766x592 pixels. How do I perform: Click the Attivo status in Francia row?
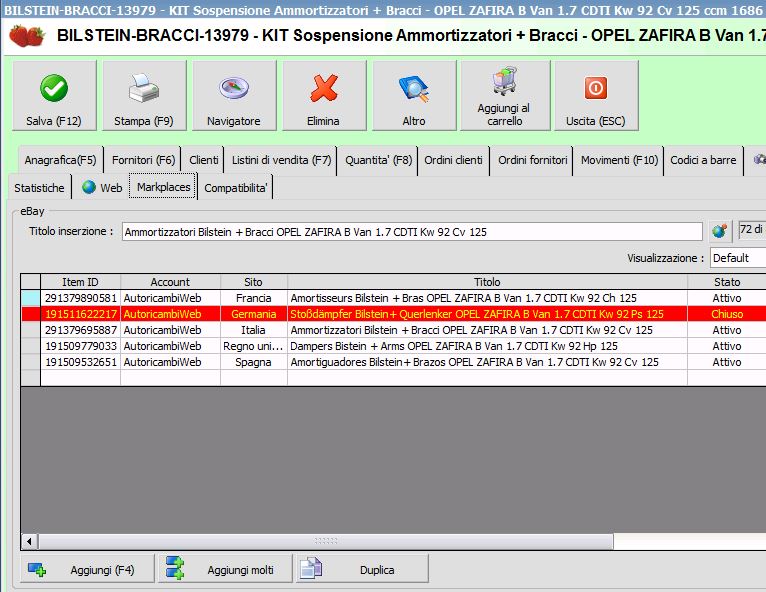(x=727, y=298)
